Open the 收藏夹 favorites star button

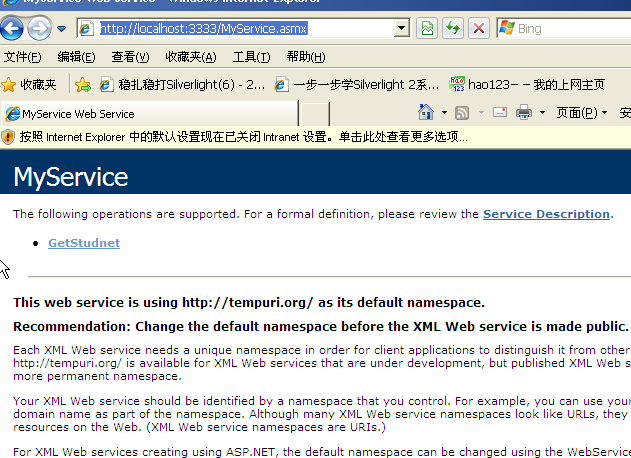(x=29, y=85)
